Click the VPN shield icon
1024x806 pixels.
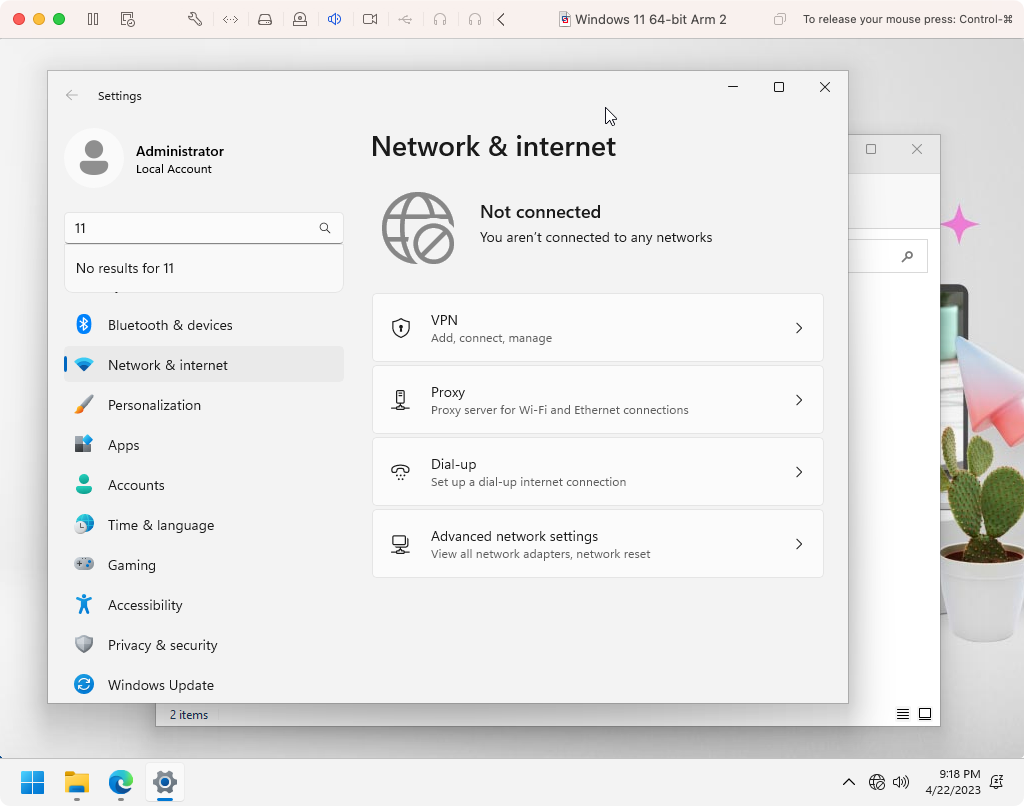[x=400, y=328]
